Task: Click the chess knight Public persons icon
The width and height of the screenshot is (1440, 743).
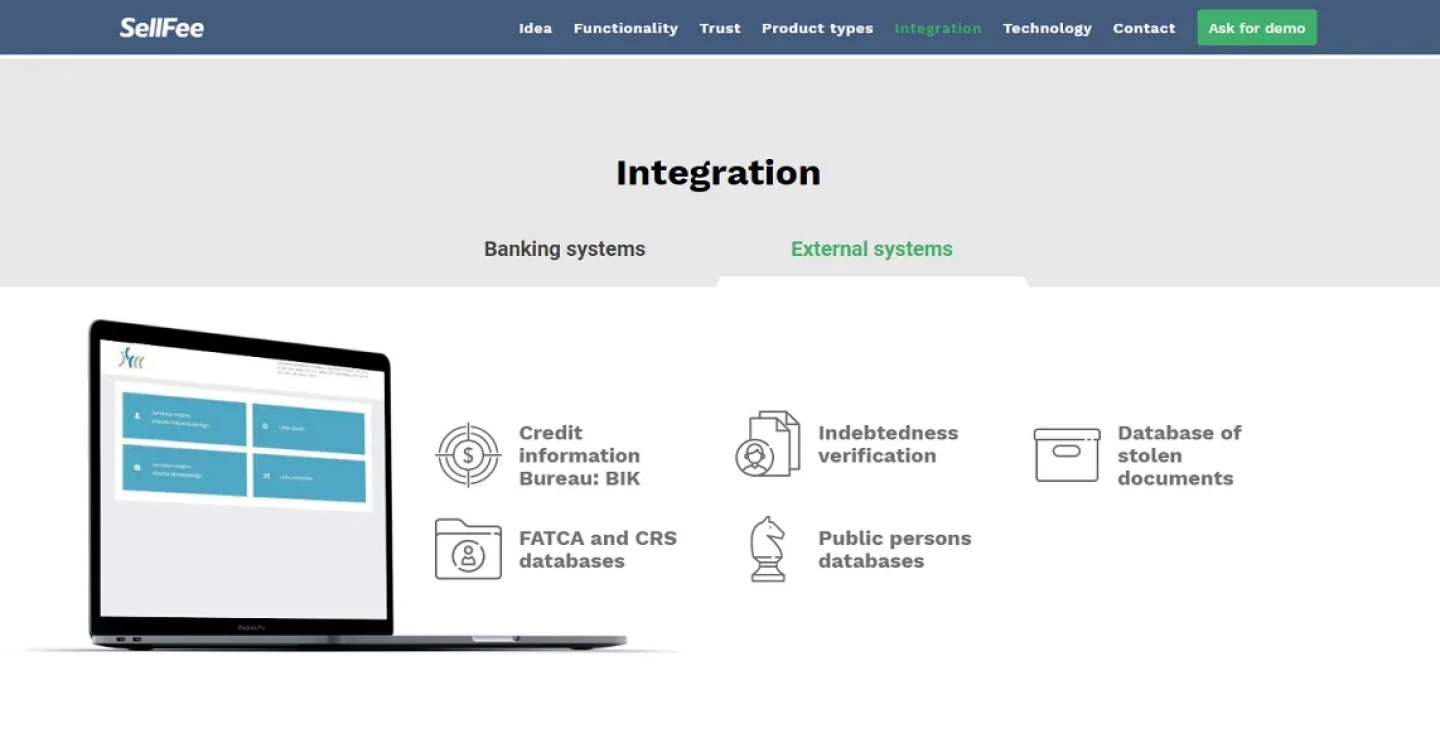Action: tap(768, 549)
